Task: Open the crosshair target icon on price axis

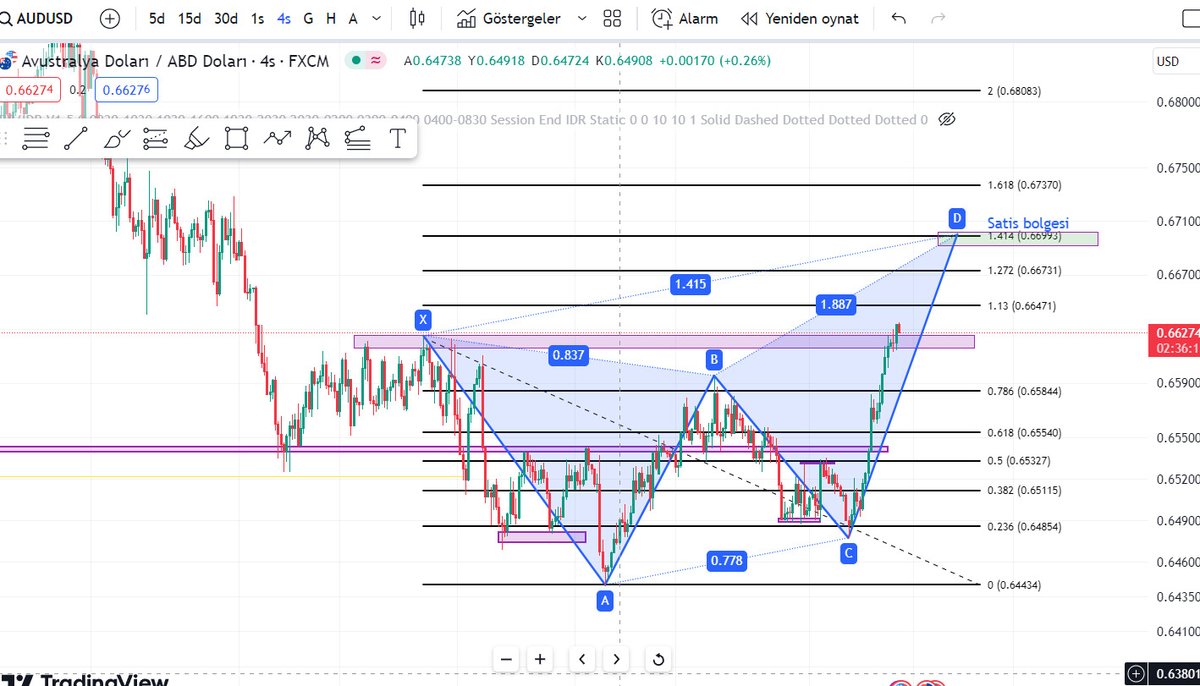Action: (x=1136, y=672)
